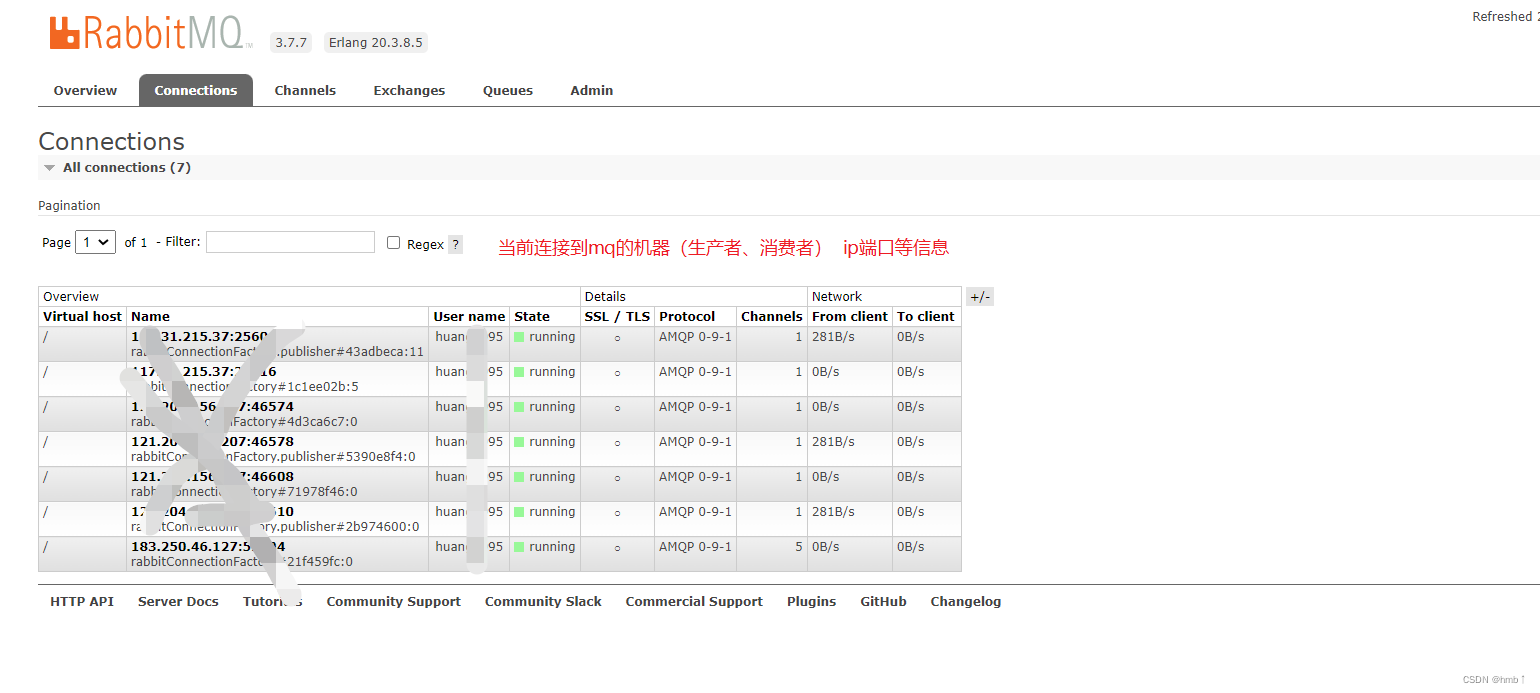1540x693 pixels.
Task: Open Server Docs link
Action: click(x=178, y=601)
